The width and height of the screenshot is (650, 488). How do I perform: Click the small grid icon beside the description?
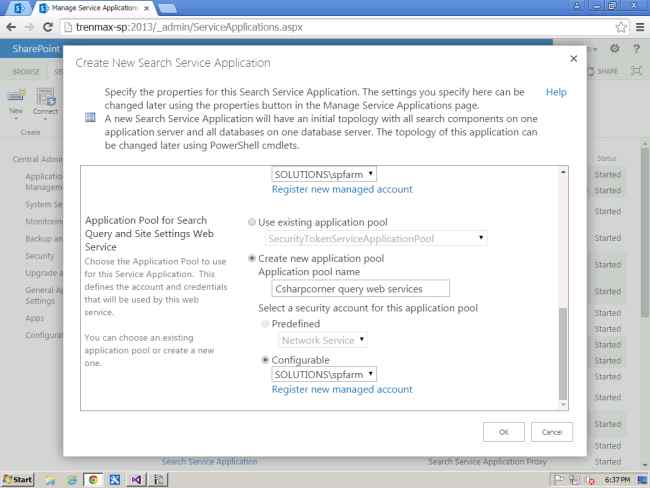pos(90,118)
